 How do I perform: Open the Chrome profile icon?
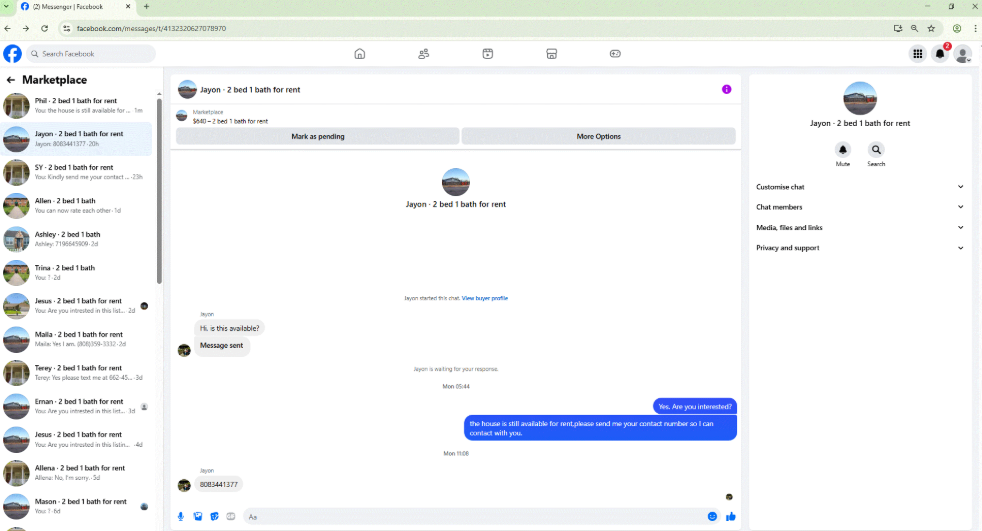(x=957, y=28)
